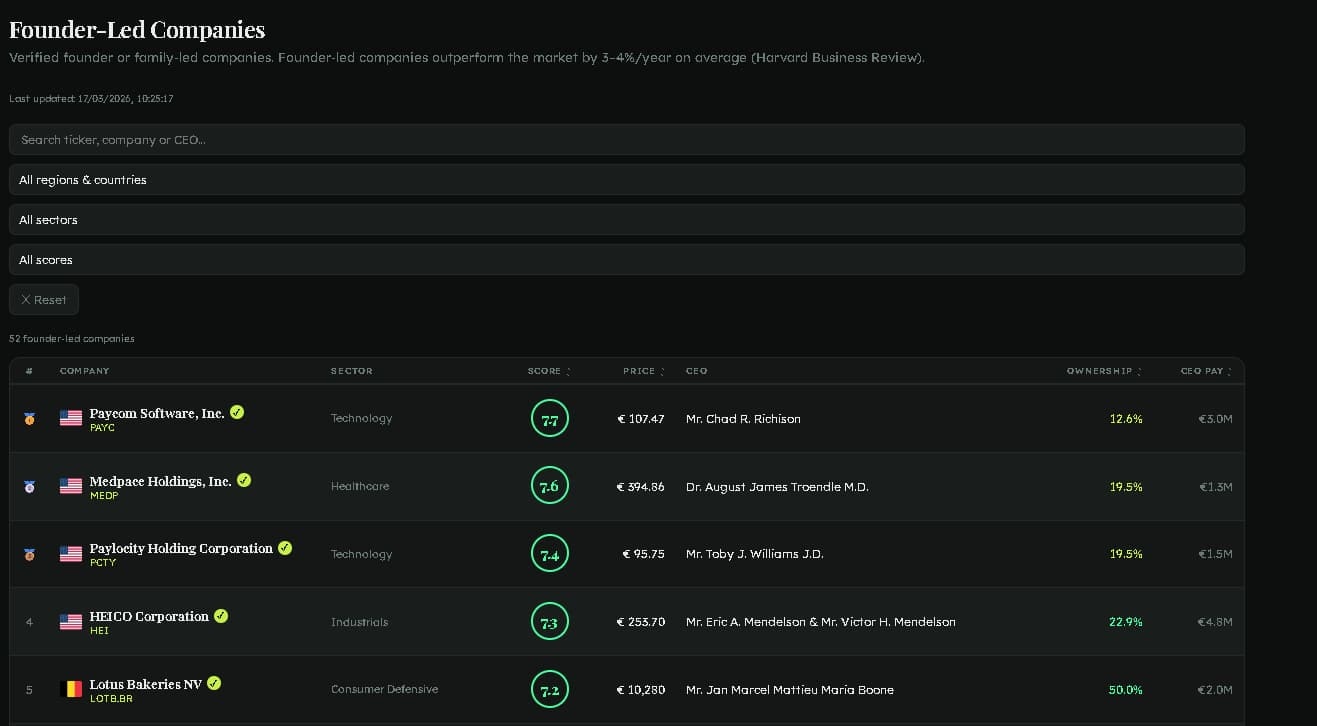This screenshot has height=726, width=1317.
Task: Click the search ticker, company or CEO field
Action: [627, 139]
